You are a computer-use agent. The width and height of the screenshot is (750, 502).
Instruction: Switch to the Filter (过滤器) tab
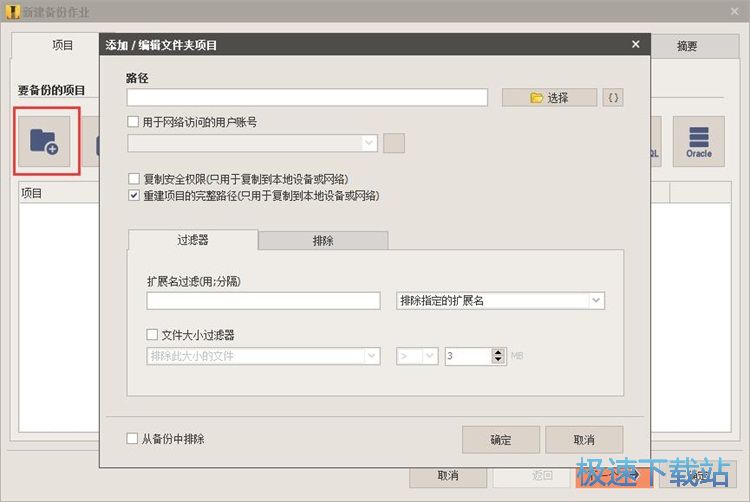(193, 240)
